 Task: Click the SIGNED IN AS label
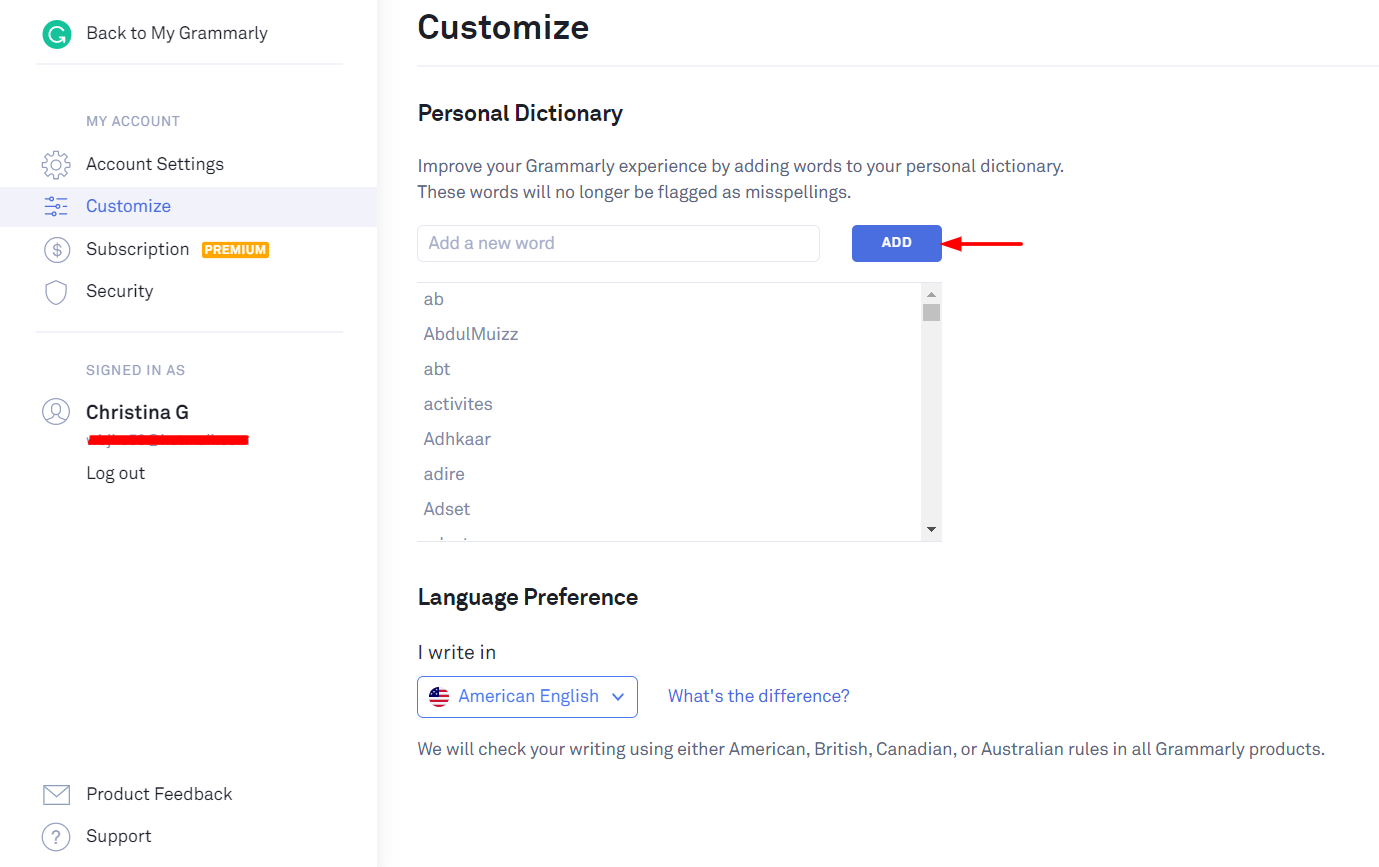136,370
